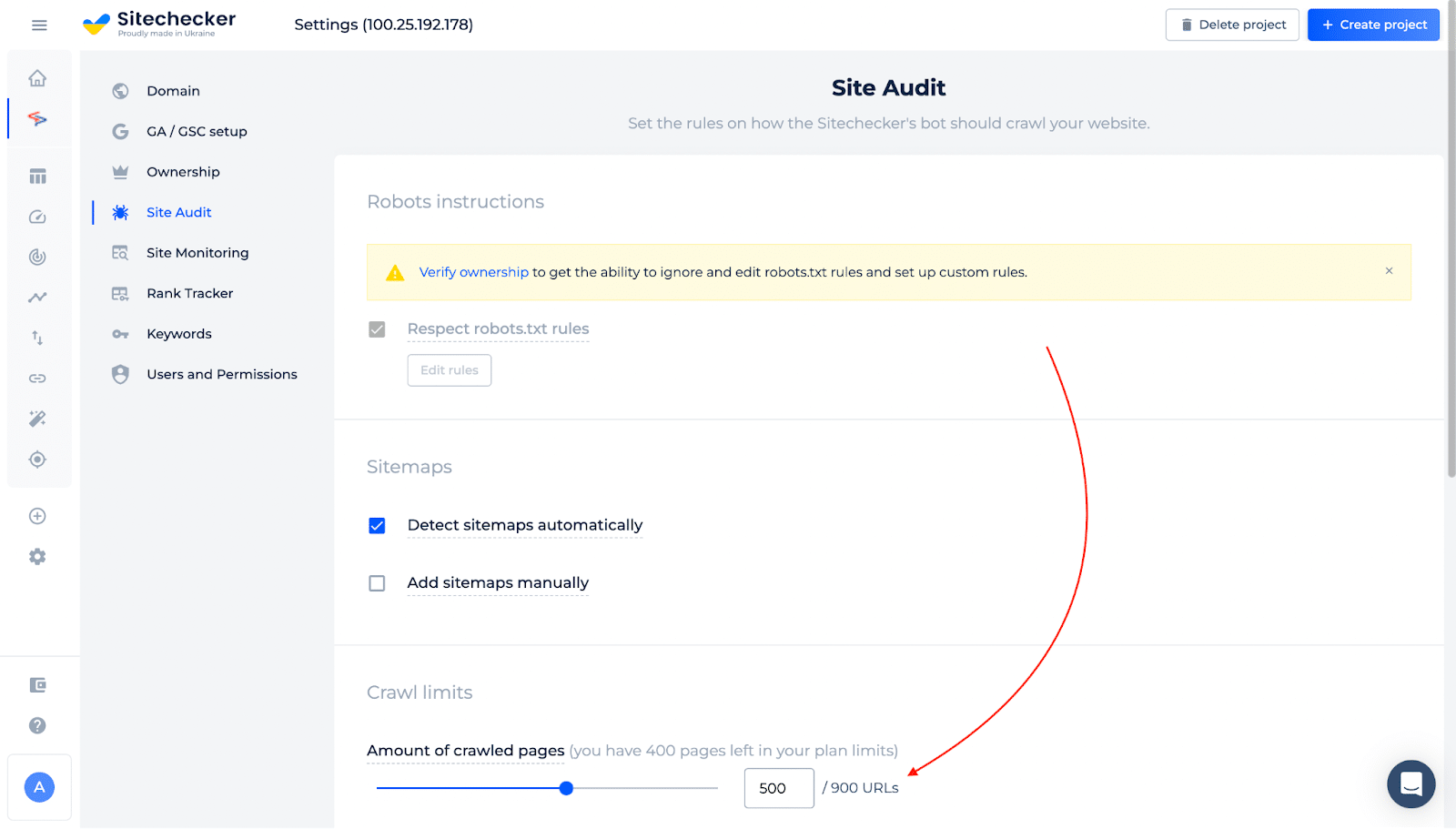Open the trend graph icon in sidebar

38,297
